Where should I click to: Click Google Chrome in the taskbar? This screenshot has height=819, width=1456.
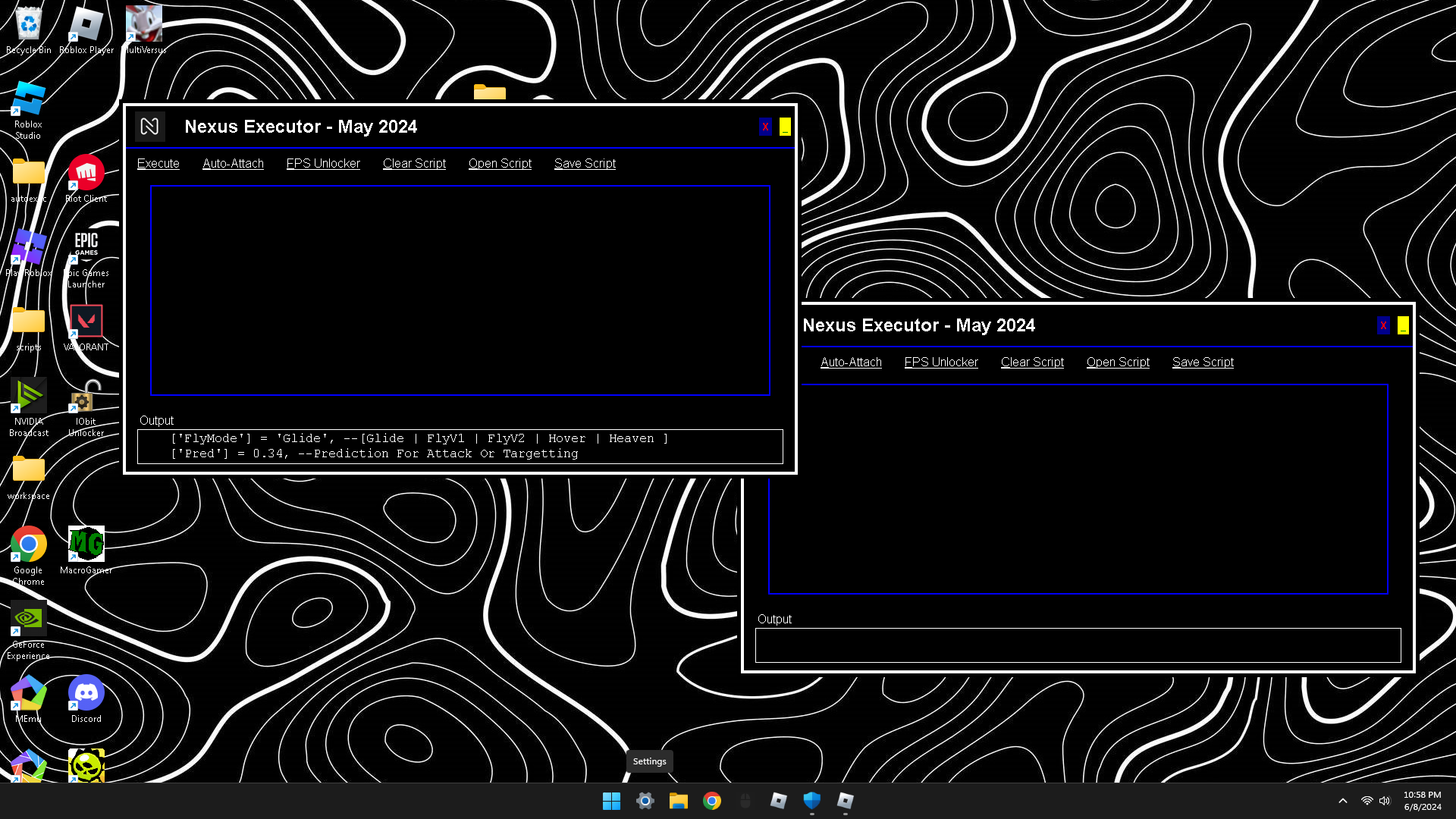[711, 801]
